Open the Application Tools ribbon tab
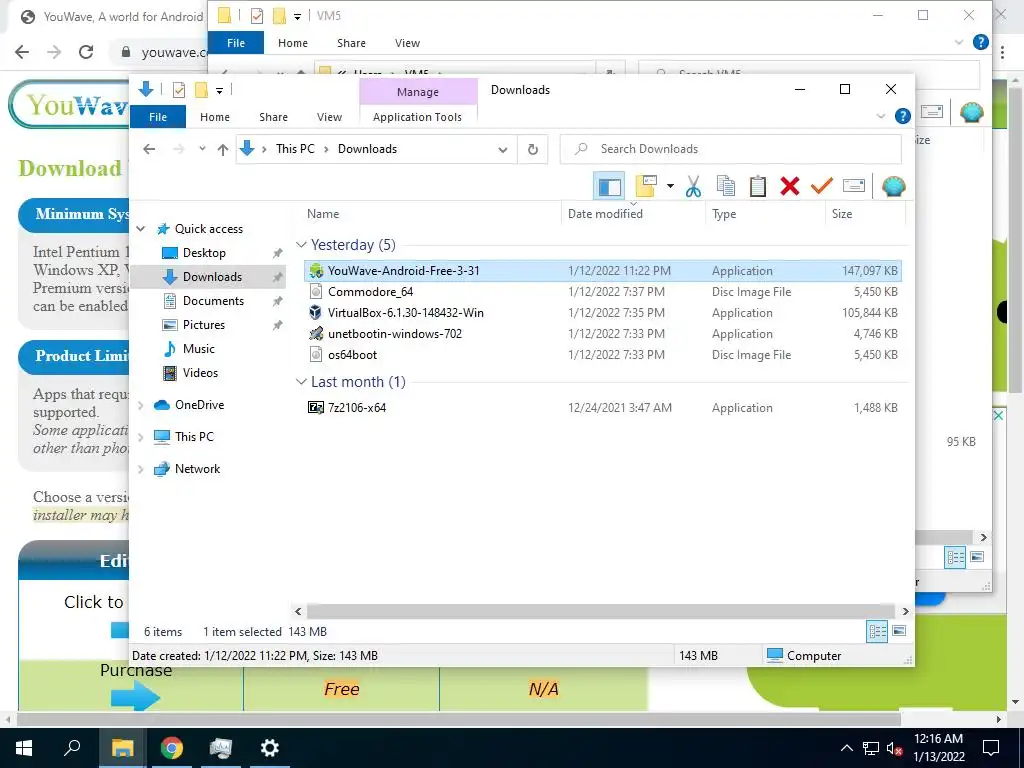Image resolution: width=1024 pixels, height=768 pixels. coord(417,117)
